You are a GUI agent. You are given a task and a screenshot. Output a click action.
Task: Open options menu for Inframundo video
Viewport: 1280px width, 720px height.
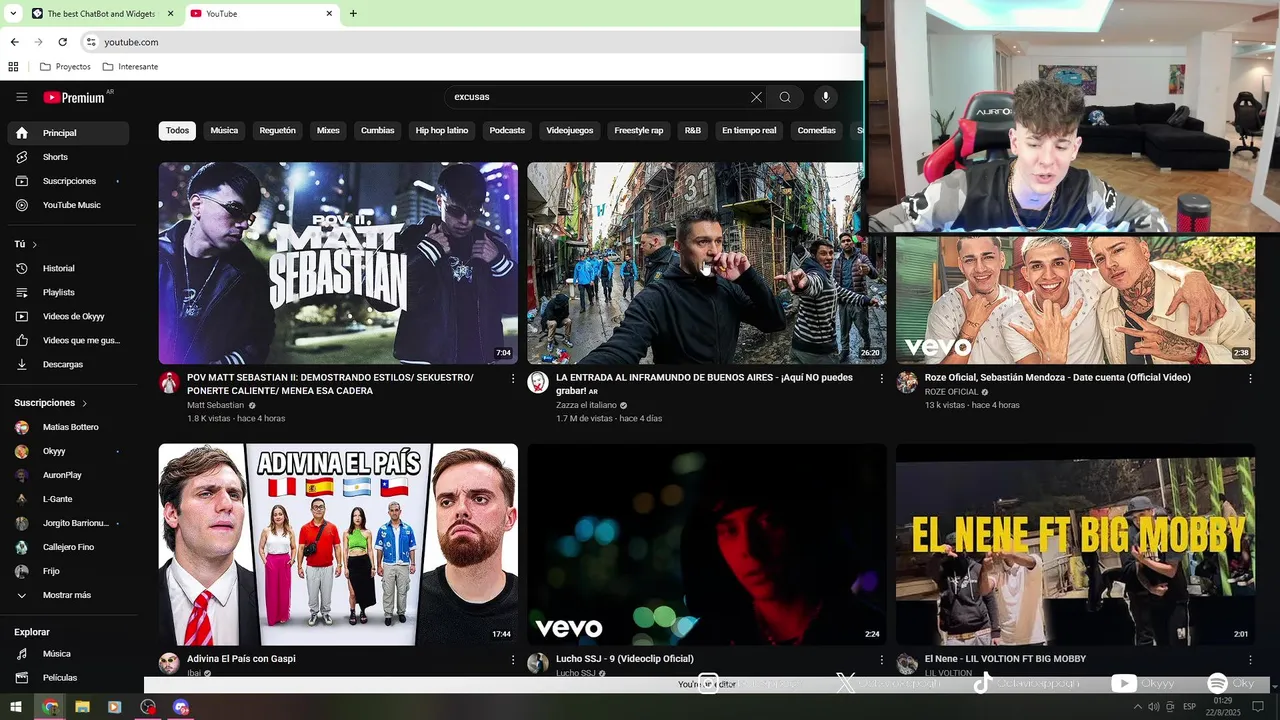coord(881,379)
